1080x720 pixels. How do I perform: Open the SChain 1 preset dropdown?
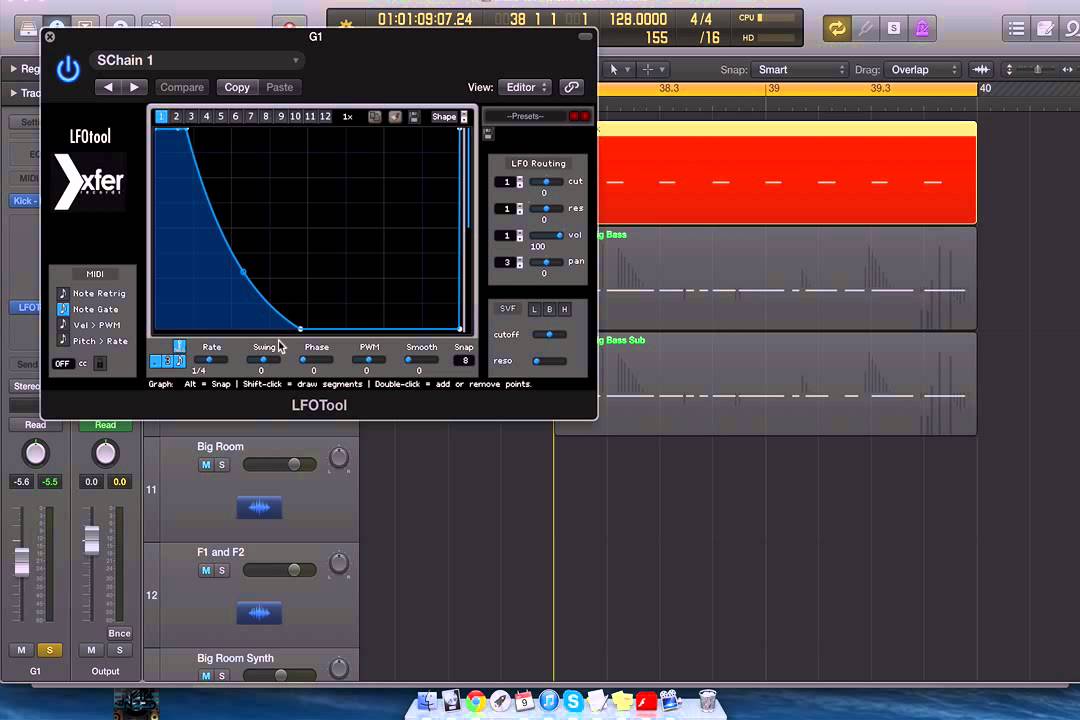click(198, 61)
